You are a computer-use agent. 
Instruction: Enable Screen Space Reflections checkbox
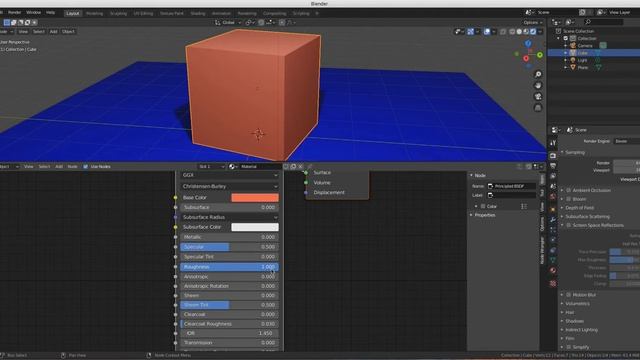pyautogui.click(x=569, y=225)
